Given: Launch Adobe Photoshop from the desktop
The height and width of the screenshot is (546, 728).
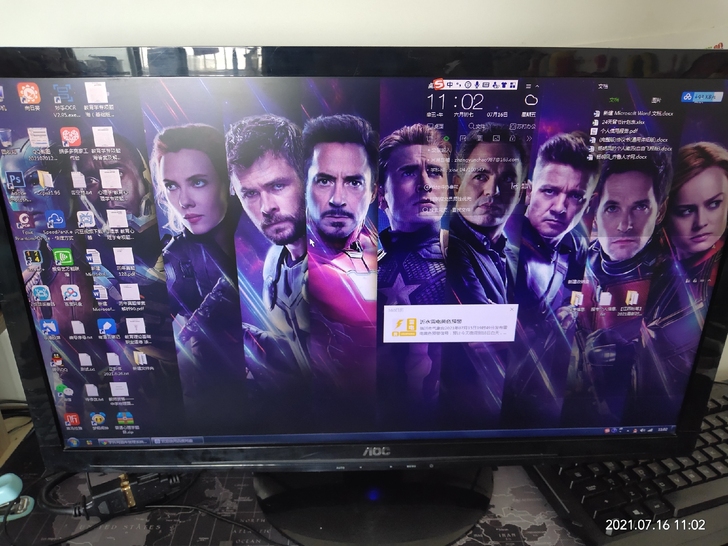Looking at the screenshot, I should (15, 181).
